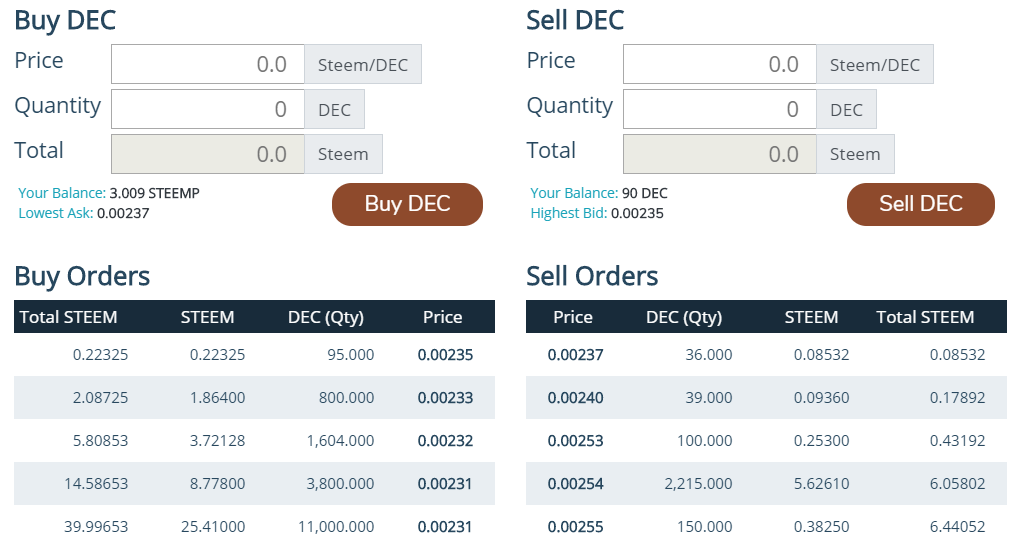Click Buy Orders total 39.99653
Image resolution: width=1026 pixels, height=540 pixels.
point(96,527)
